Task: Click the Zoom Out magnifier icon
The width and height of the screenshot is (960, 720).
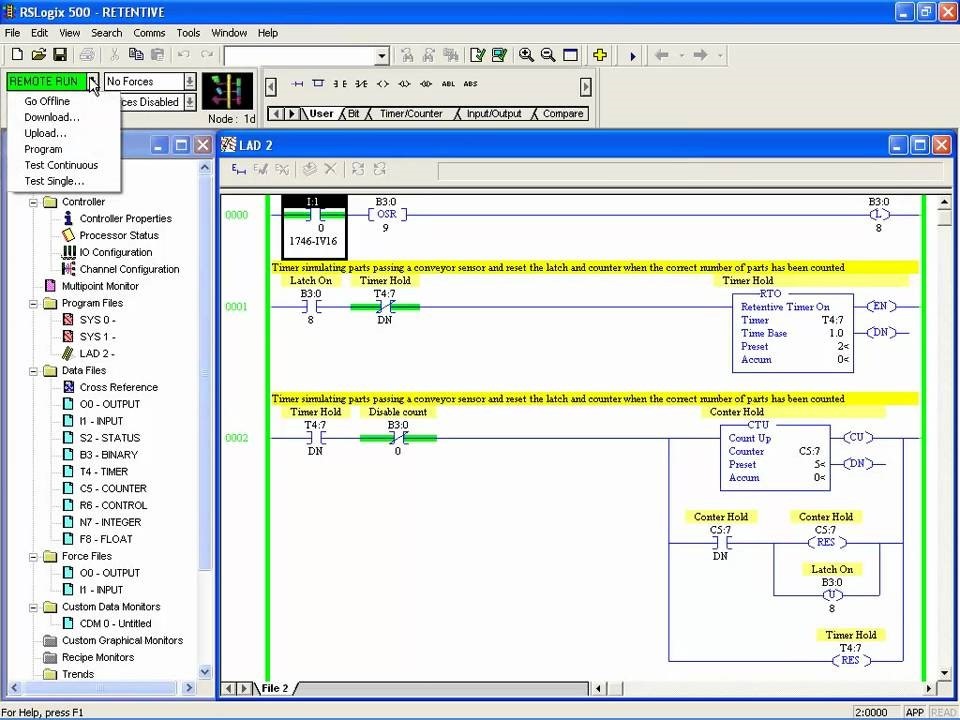Action: click(x=548, y=55)
